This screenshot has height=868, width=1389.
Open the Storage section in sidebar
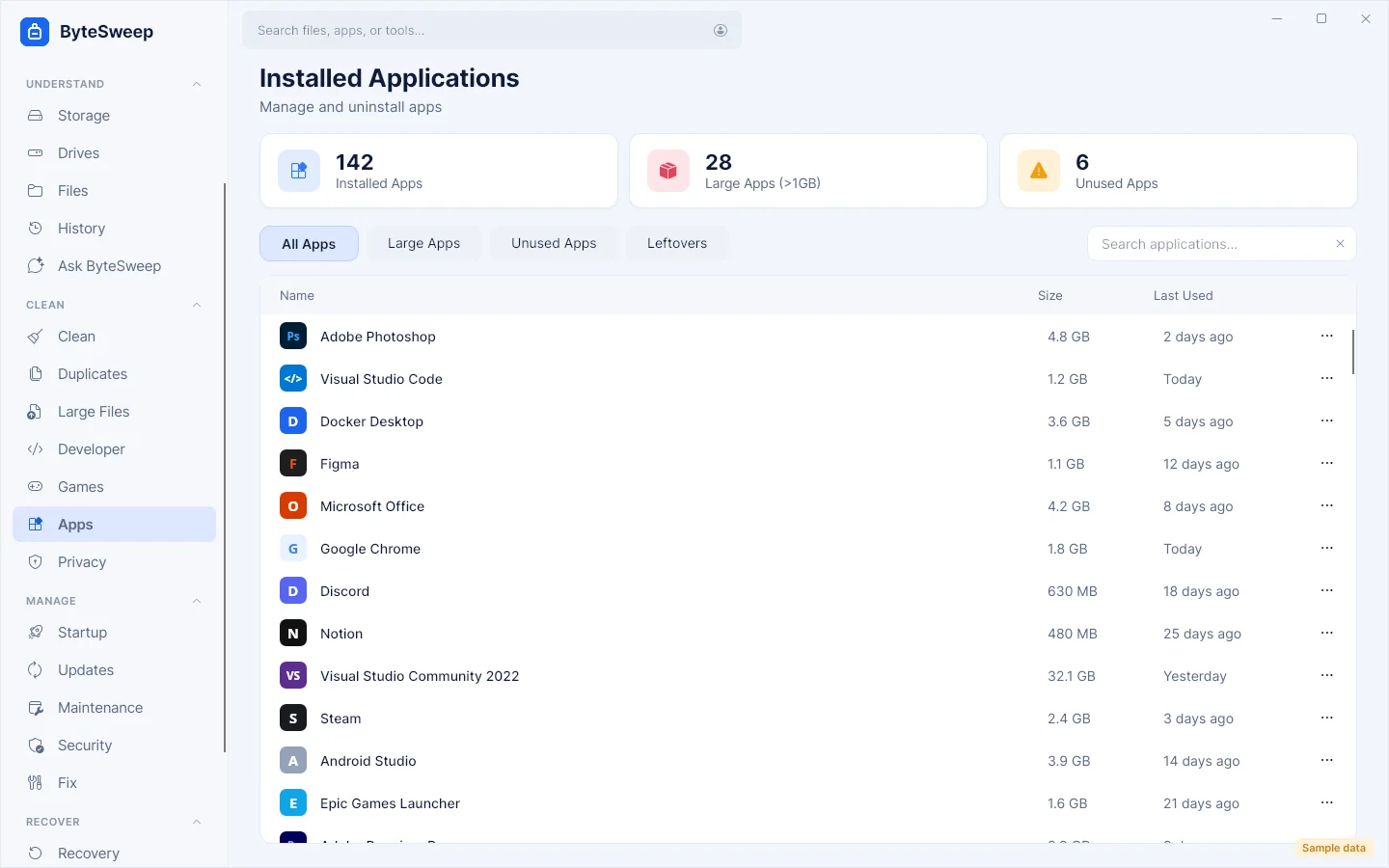tap(114, 116)
